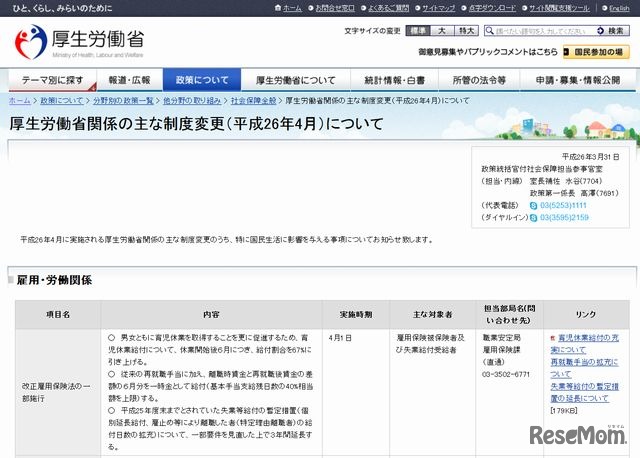Call the dial-in number 03(3595)2159
Screen dimensions: 640x458
click(564, 218)
